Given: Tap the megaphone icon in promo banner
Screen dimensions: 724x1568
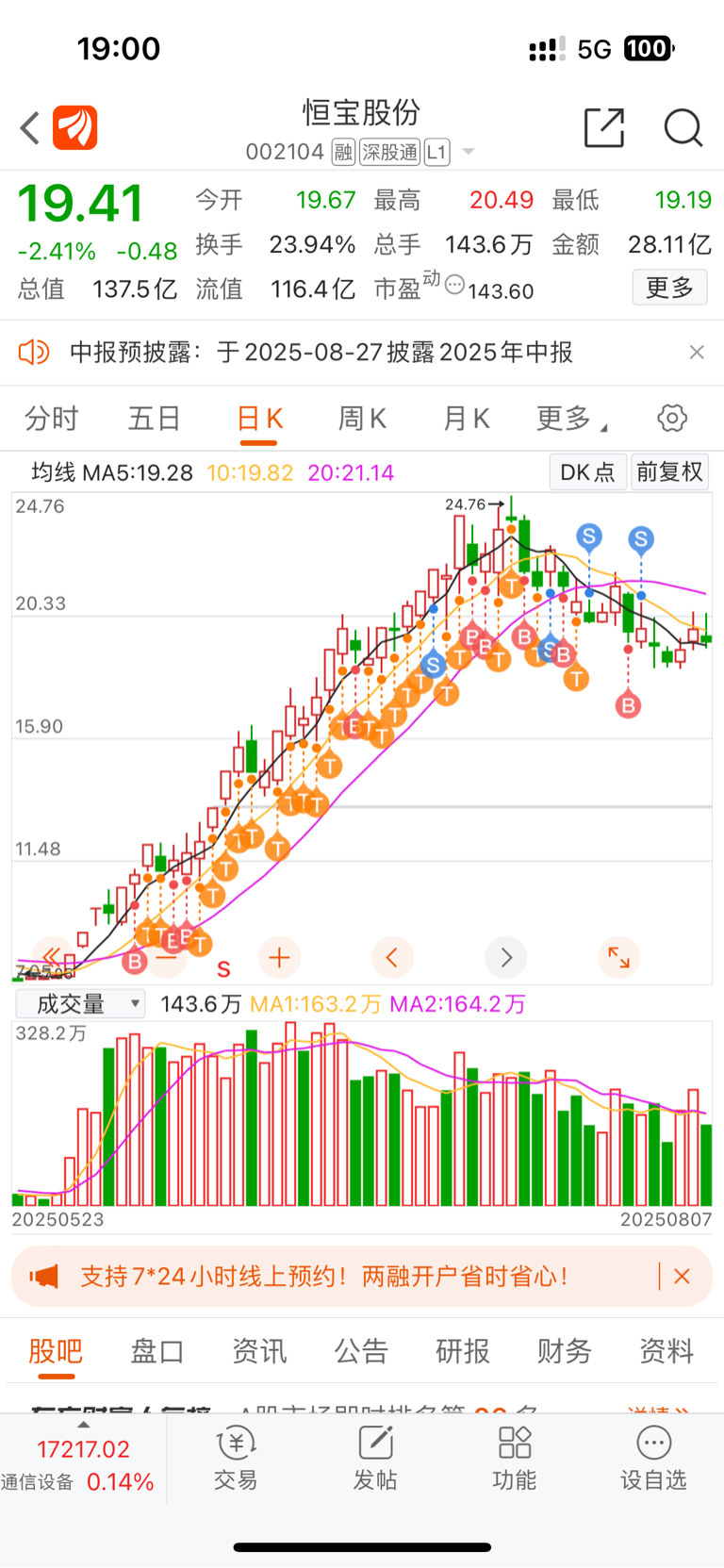Looking at the screenshot, I should coord(43,1277).
